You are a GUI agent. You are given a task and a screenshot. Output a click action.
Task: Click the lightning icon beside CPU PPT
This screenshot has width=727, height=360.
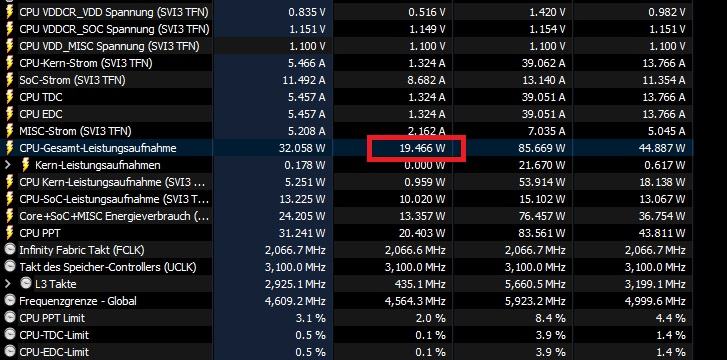coord(9,233)
